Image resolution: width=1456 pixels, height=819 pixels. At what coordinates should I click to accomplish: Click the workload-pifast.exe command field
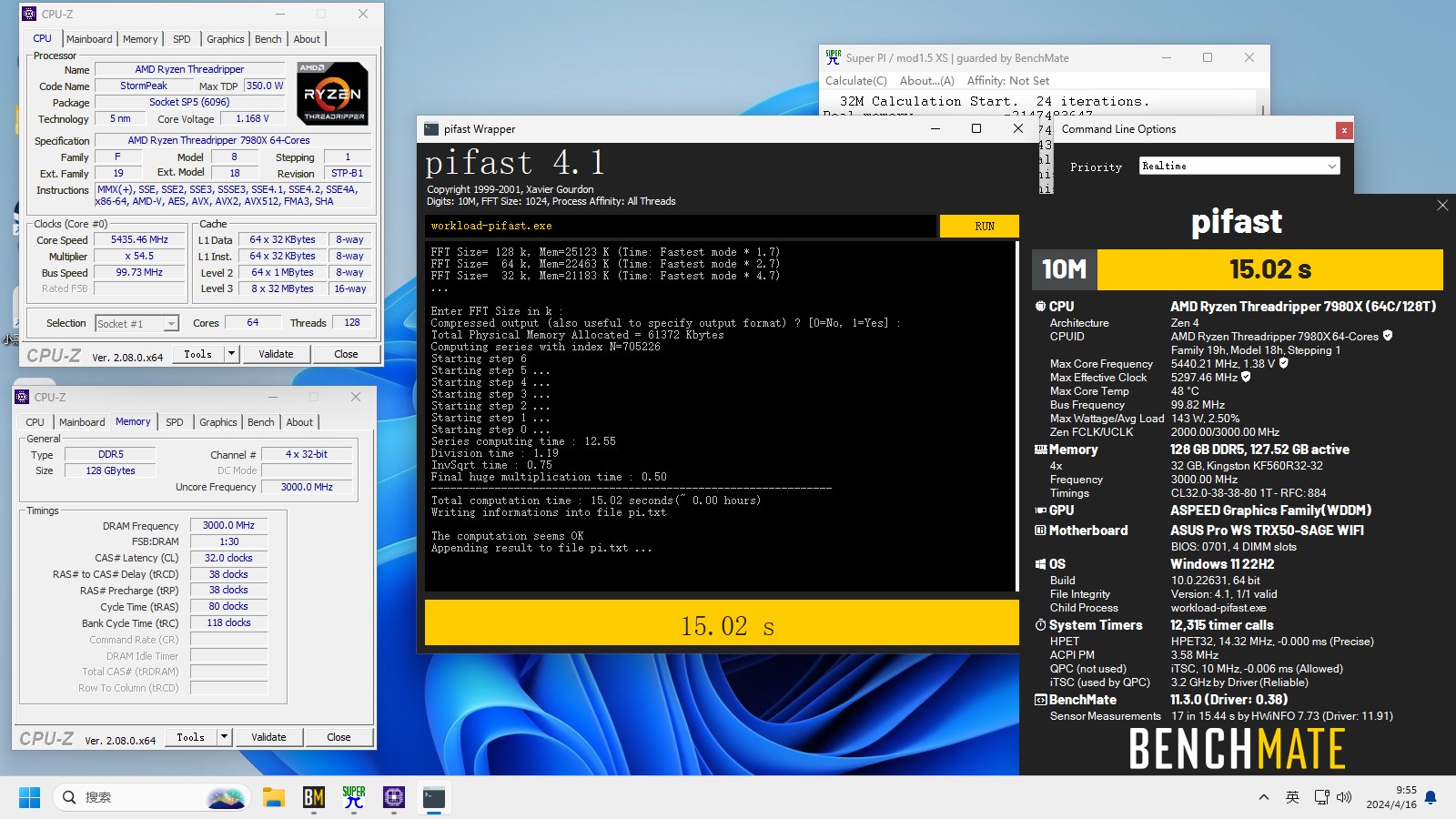click(680, 226)
